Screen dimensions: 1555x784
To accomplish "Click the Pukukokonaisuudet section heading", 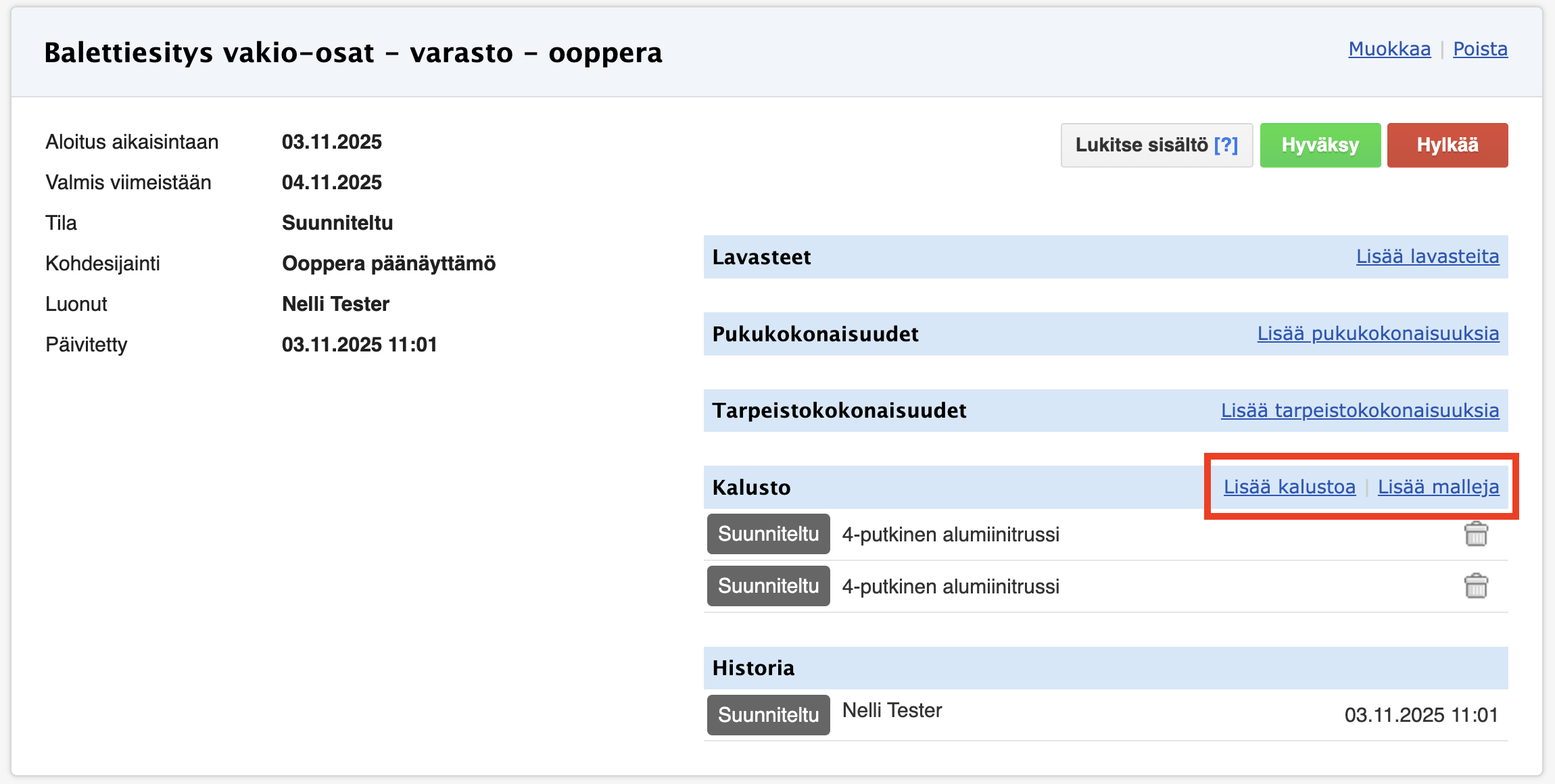I will (815, 334).
